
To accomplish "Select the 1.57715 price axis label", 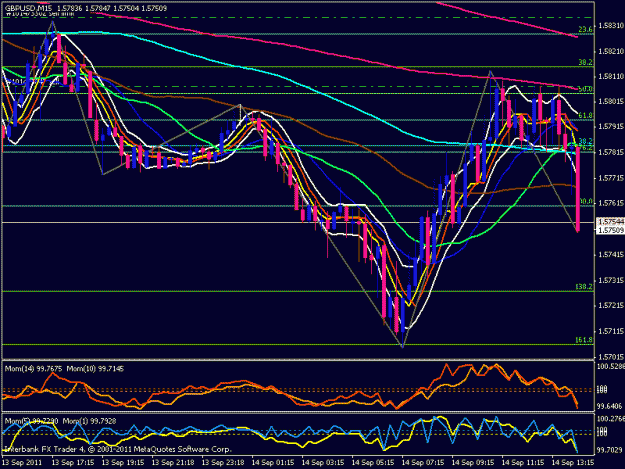I will coord(611,178).
